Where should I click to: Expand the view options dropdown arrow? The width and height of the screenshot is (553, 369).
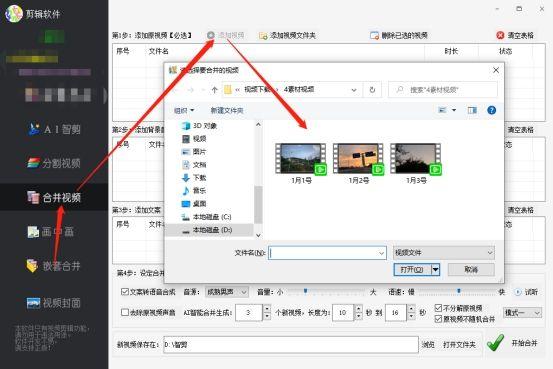pyautogui.click(x=454, y=110)
